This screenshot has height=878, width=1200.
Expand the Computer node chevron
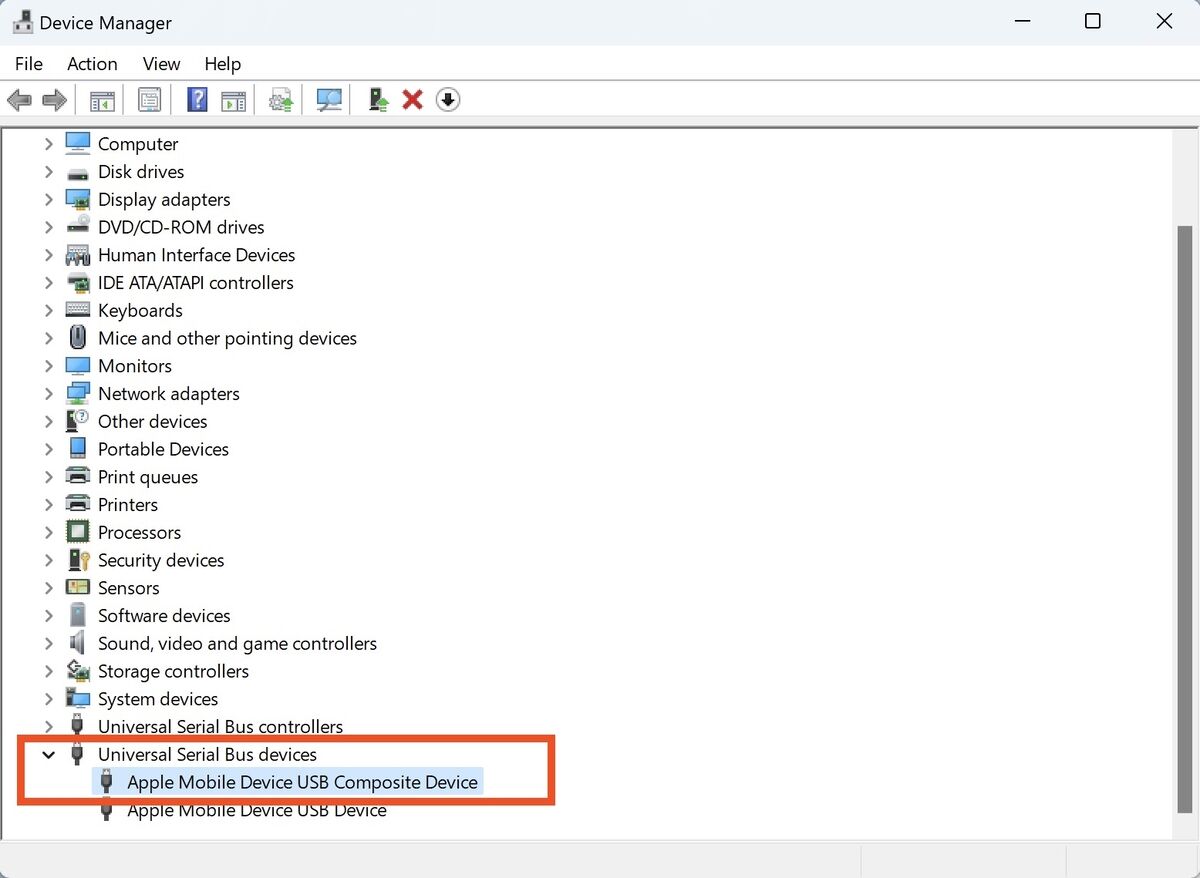pyautogui.click(x=48, y=144)
